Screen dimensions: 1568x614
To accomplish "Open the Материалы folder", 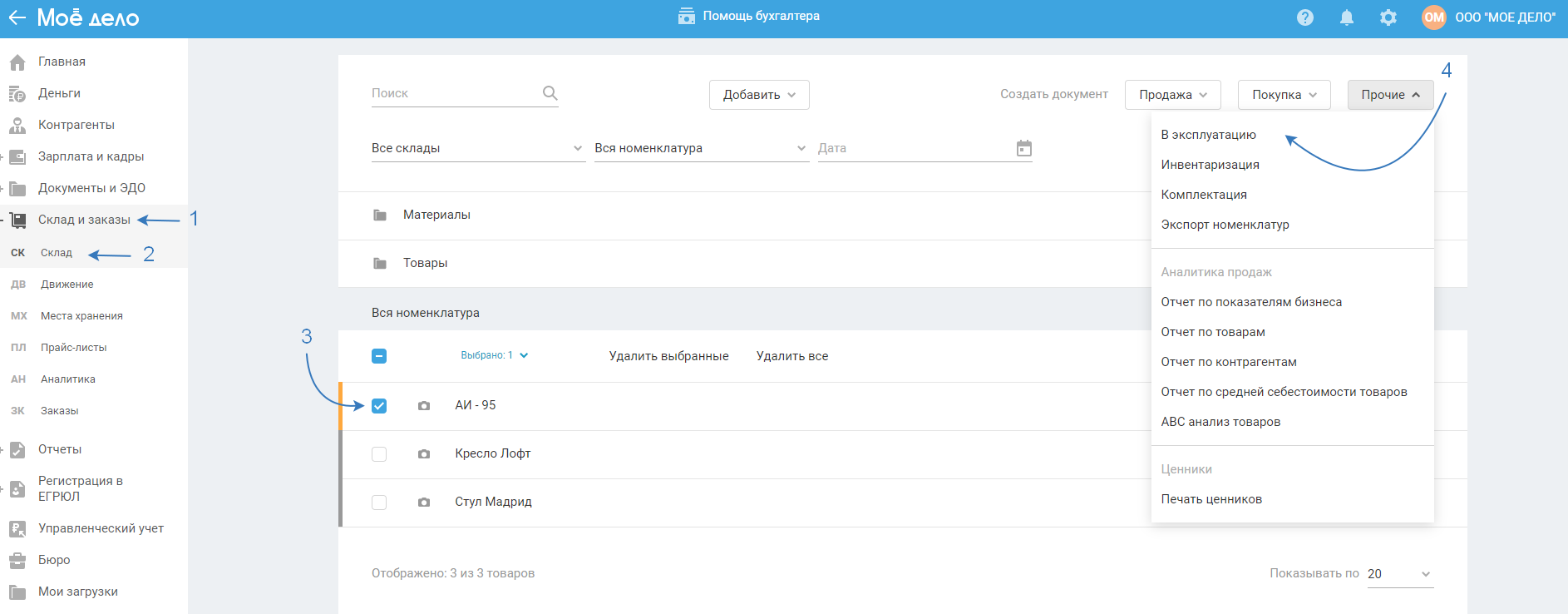I will pos(436,215).
